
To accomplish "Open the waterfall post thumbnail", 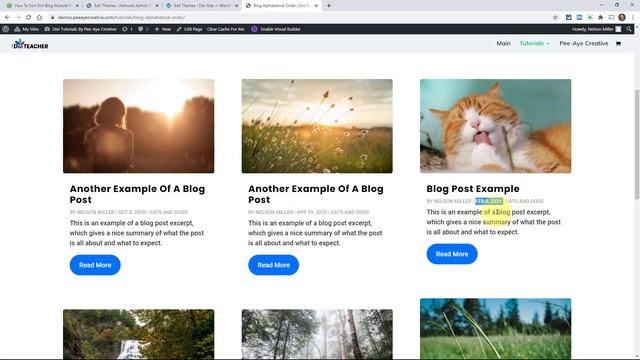I will tap(138, 334).
